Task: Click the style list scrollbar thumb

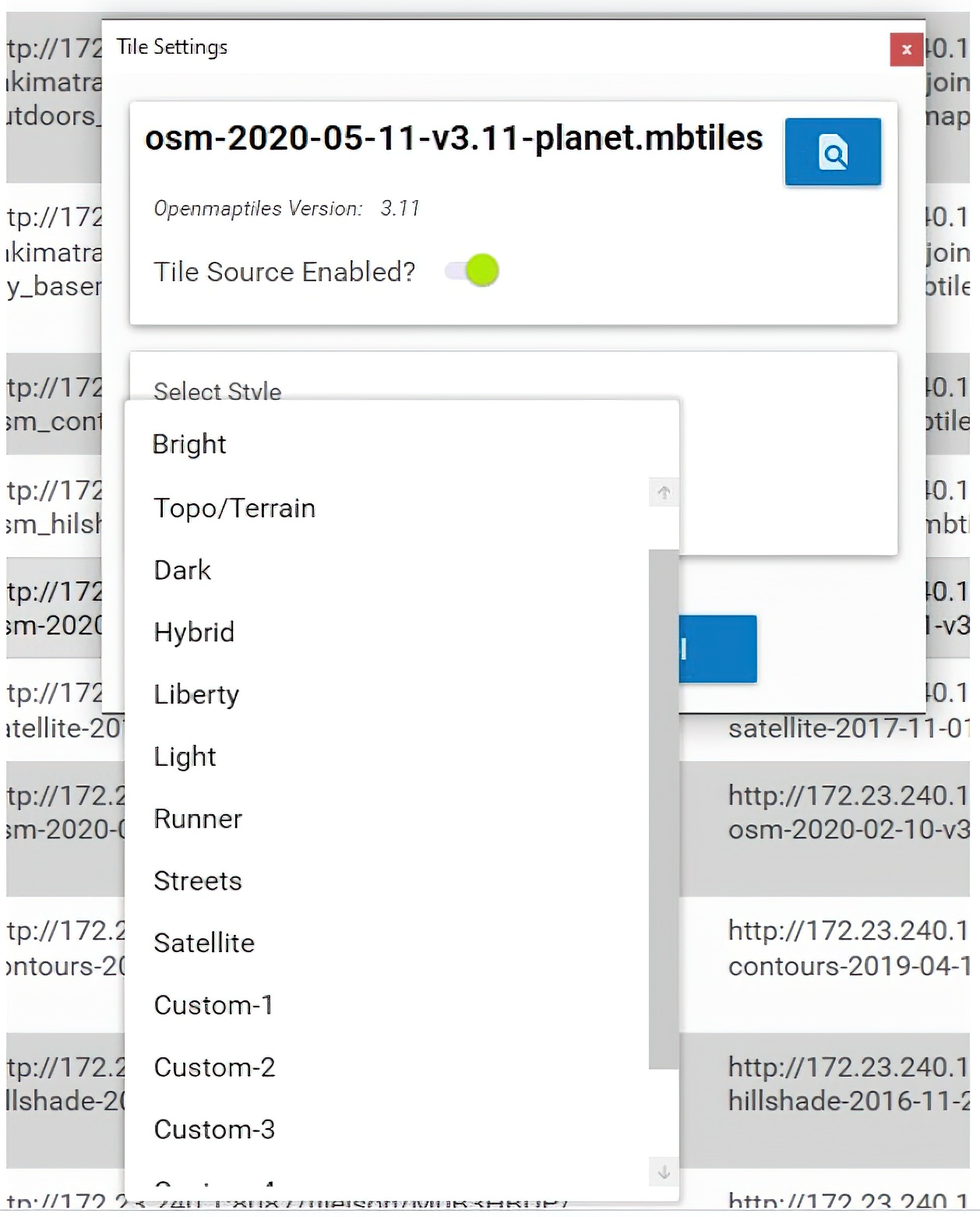Action: [x=664, y=810]
